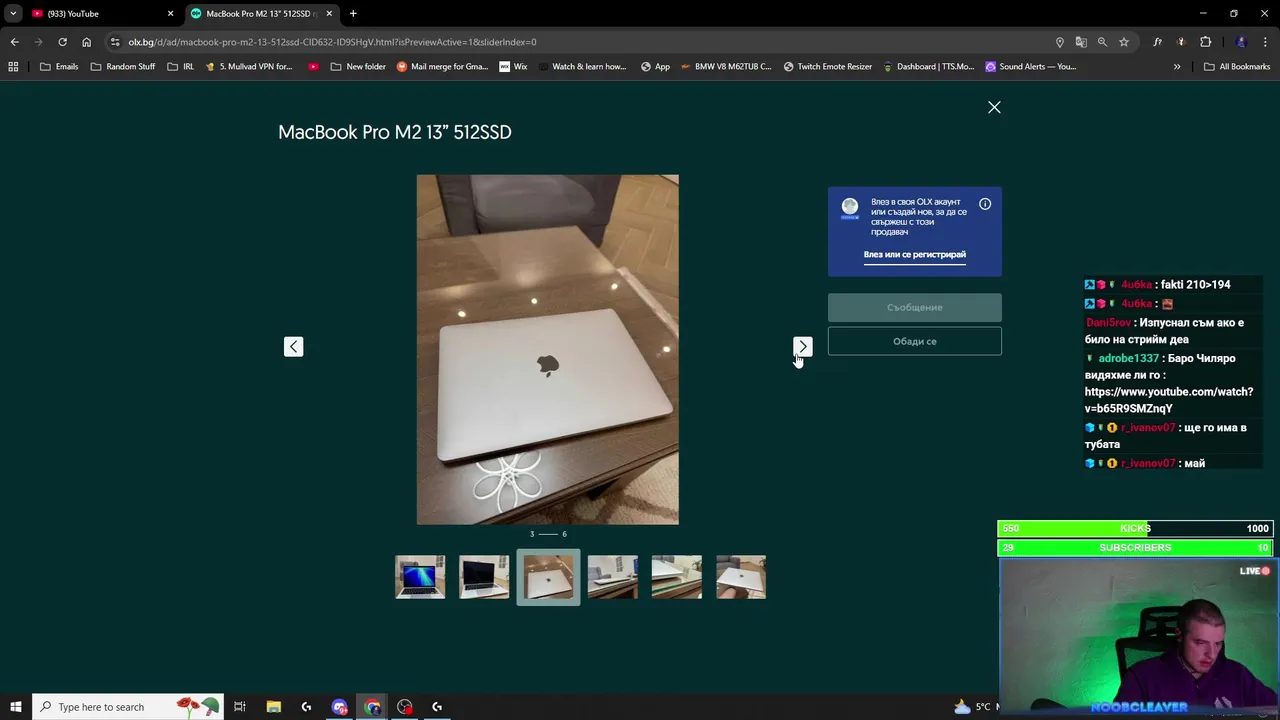Show the previous photo with left arrow
Image resolution: width=1280 pixels, height=720 pixels.
click(293, 346)
